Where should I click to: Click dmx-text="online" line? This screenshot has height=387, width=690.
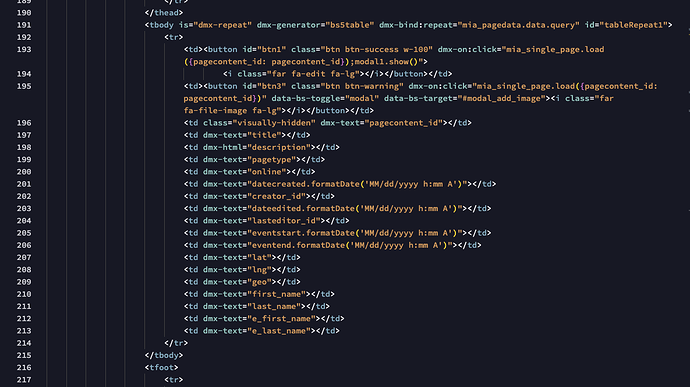[x=250, y=172]
